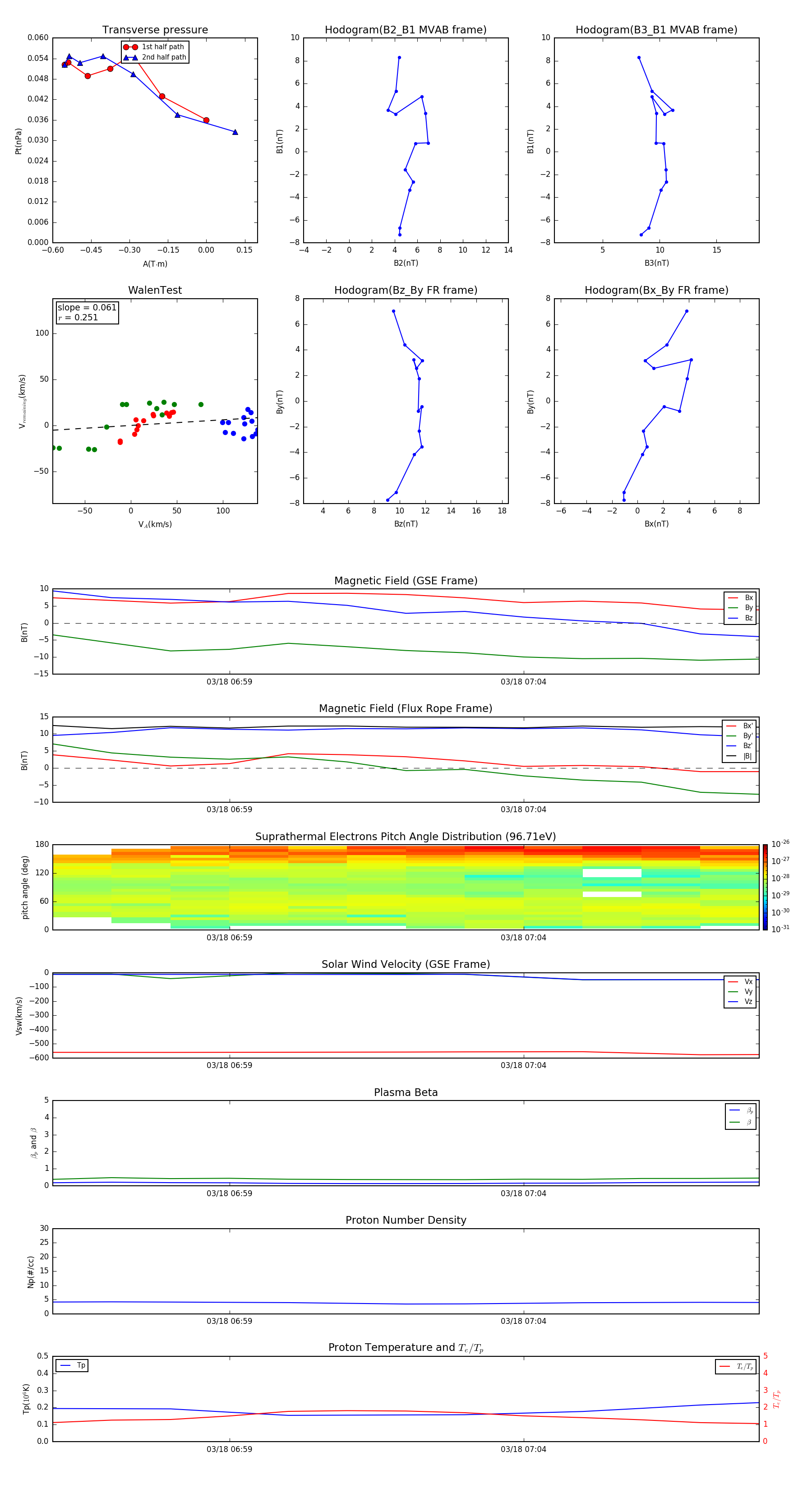Click the "Np(#/cc)" y-axis label
This screenshot has height=1489, width=812.
coord(31,1271)
